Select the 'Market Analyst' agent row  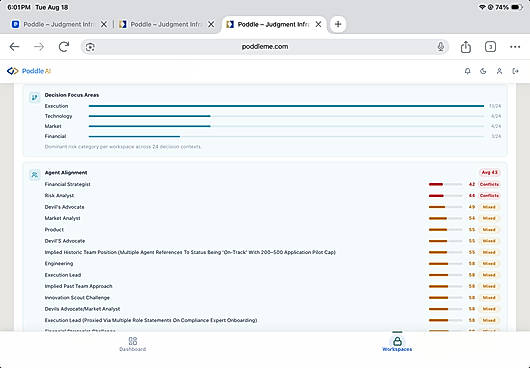coord(272,218)
